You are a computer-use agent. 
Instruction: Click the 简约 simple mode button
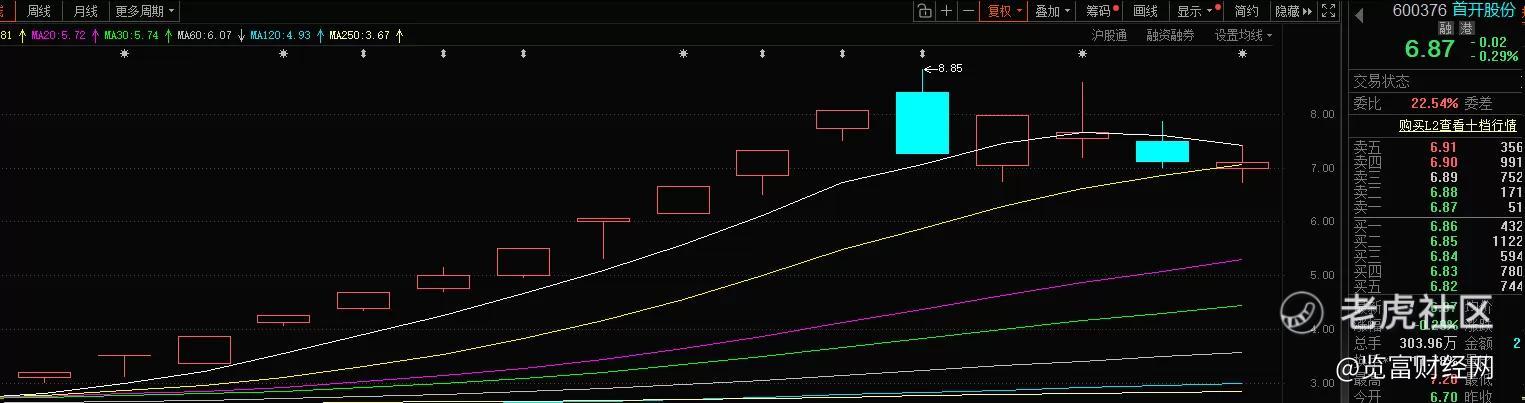point(1246,11)
